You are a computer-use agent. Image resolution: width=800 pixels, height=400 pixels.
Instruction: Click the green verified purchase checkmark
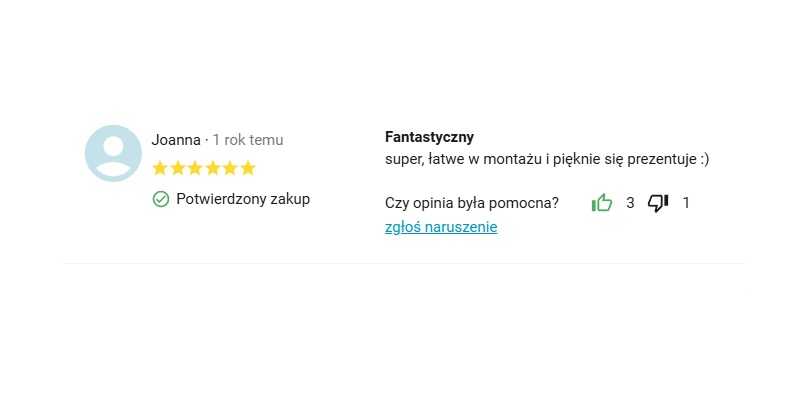click(x=161, y=199)
